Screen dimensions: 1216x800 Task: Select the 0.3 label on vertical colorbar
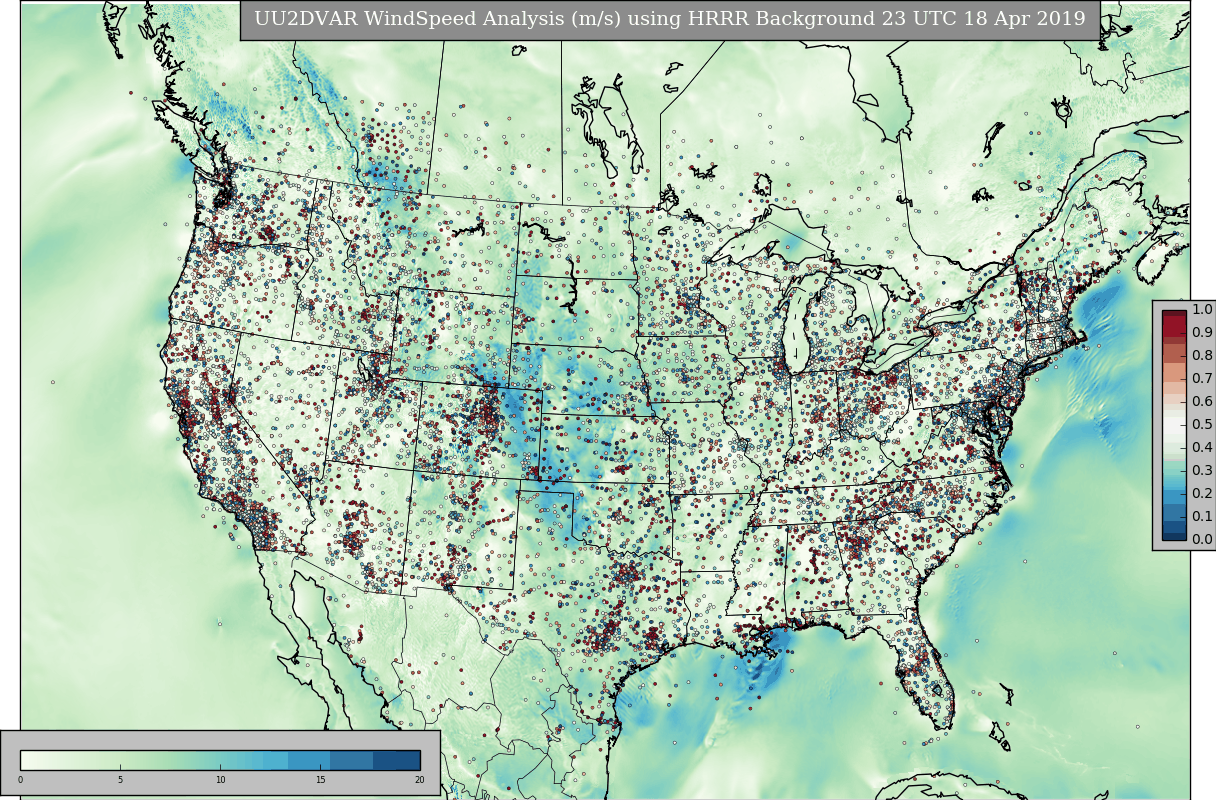(x=1202, y=471)
